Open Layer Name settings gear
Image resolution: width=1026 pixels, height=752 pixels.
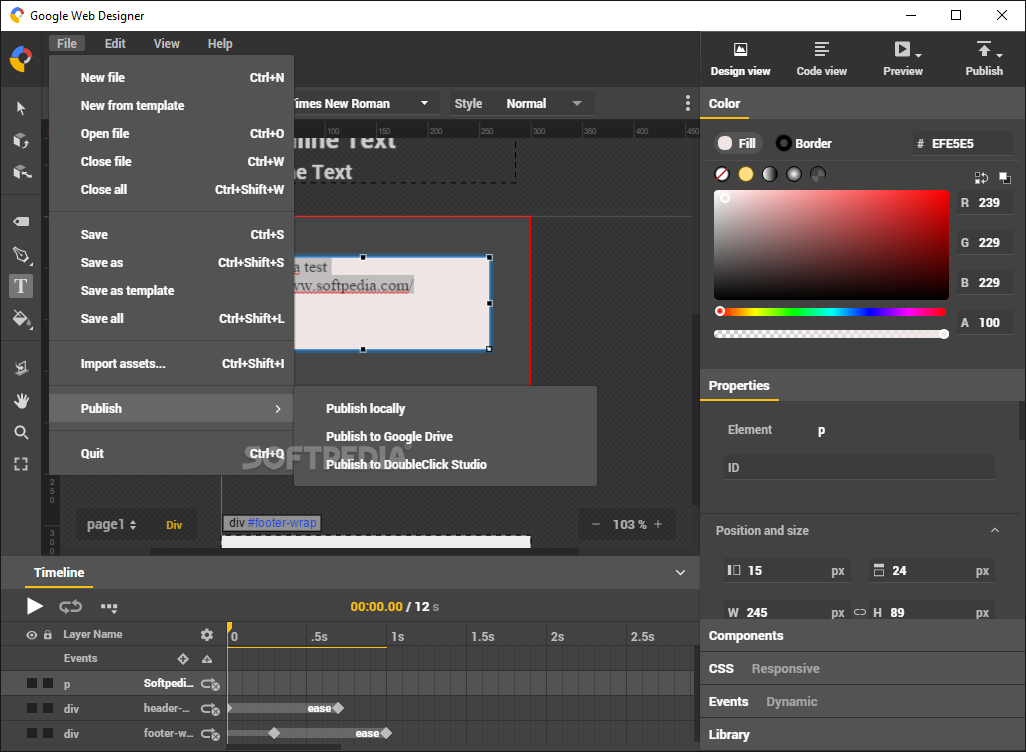tap(207, 634)
